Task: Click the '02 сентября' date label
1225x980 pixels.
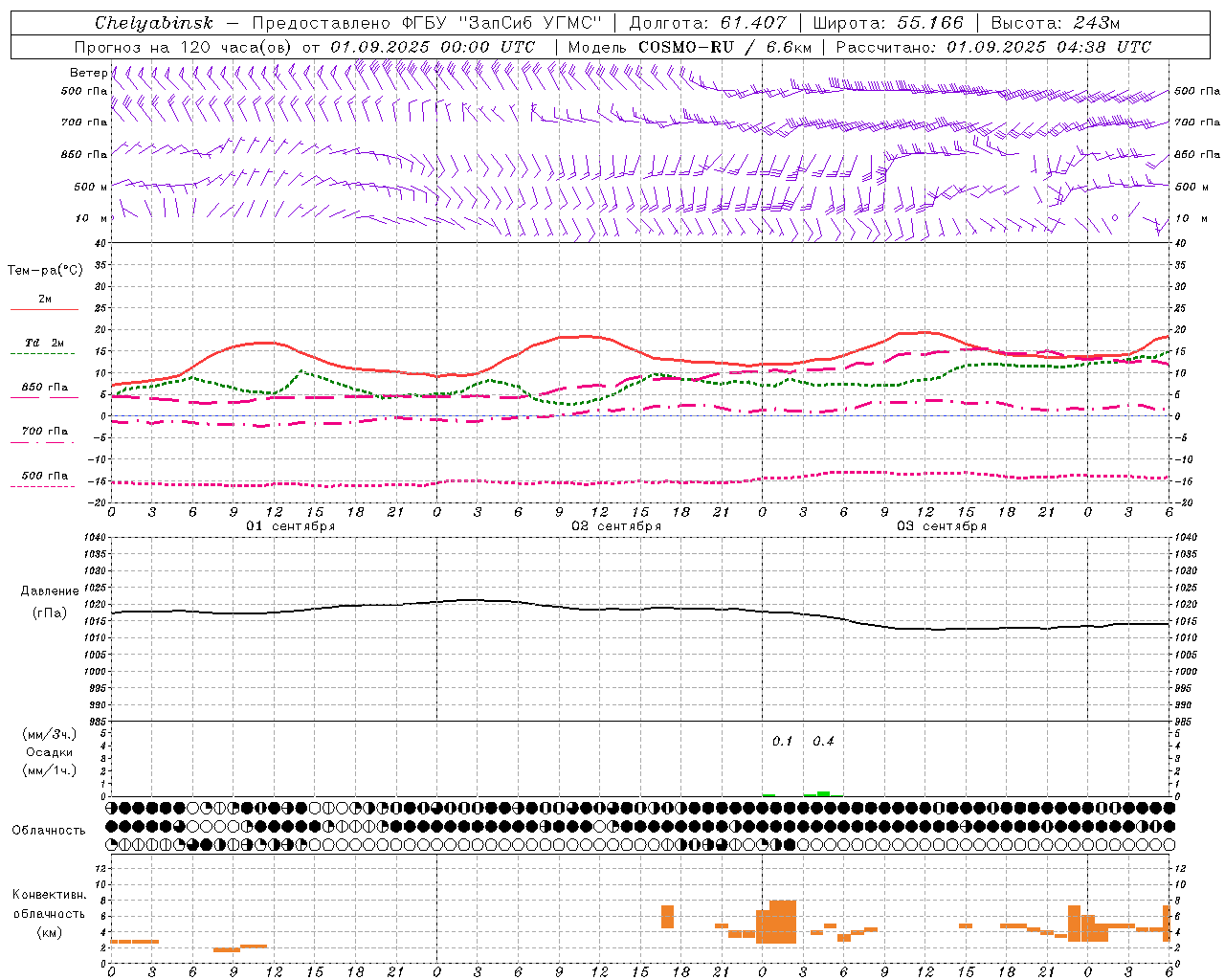Action: point(616,526)
